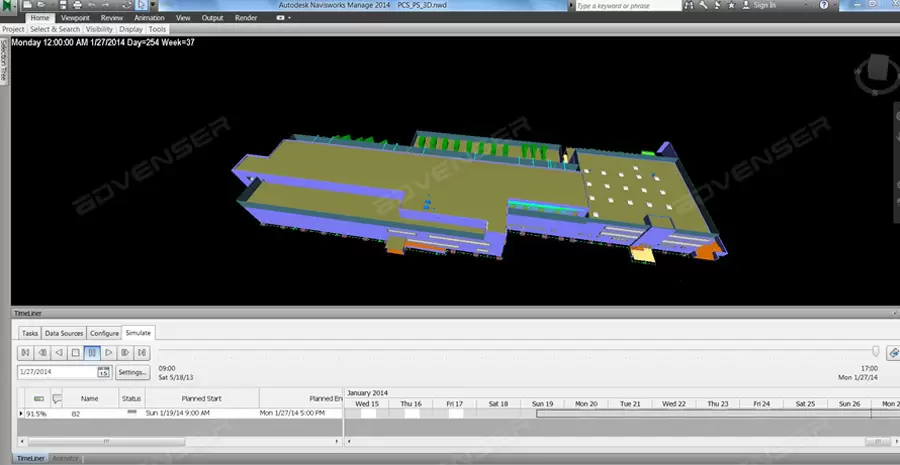Image resolution: width=900 pixels, height=465 pixels.
Task: Rewind simulation to the start
Action: [25, 352]
